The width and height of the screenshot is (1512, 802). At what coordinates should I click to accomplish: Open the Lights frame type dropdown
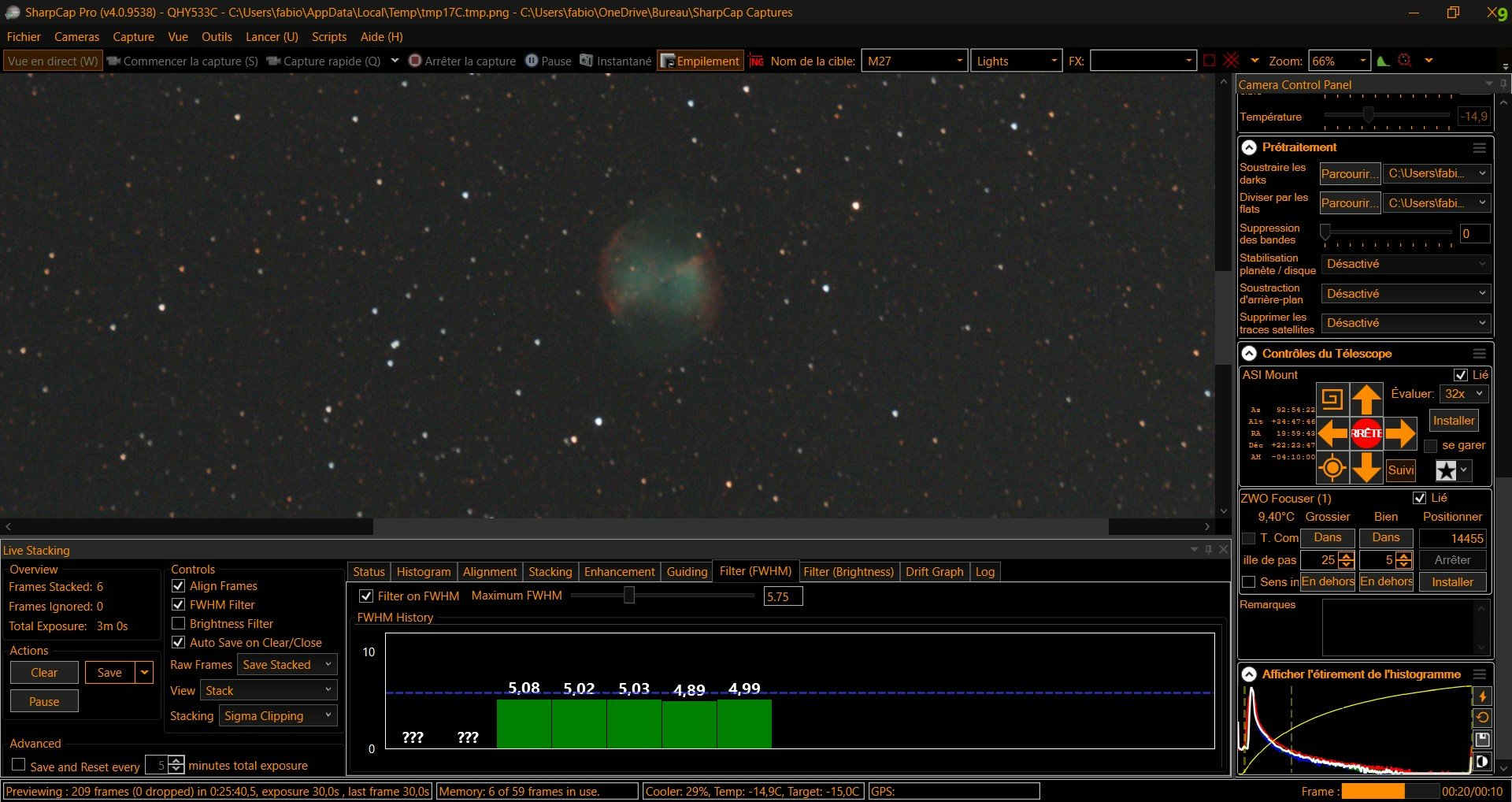click(x=1016, y=61)
